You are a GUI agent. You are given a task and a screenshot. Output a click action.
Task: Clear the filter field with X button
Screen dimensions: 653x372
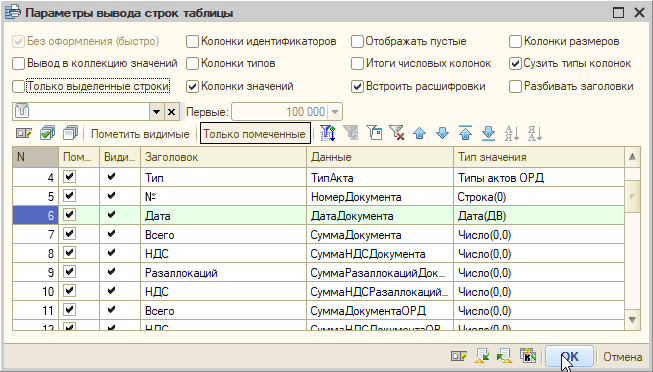tap(172, 112)
